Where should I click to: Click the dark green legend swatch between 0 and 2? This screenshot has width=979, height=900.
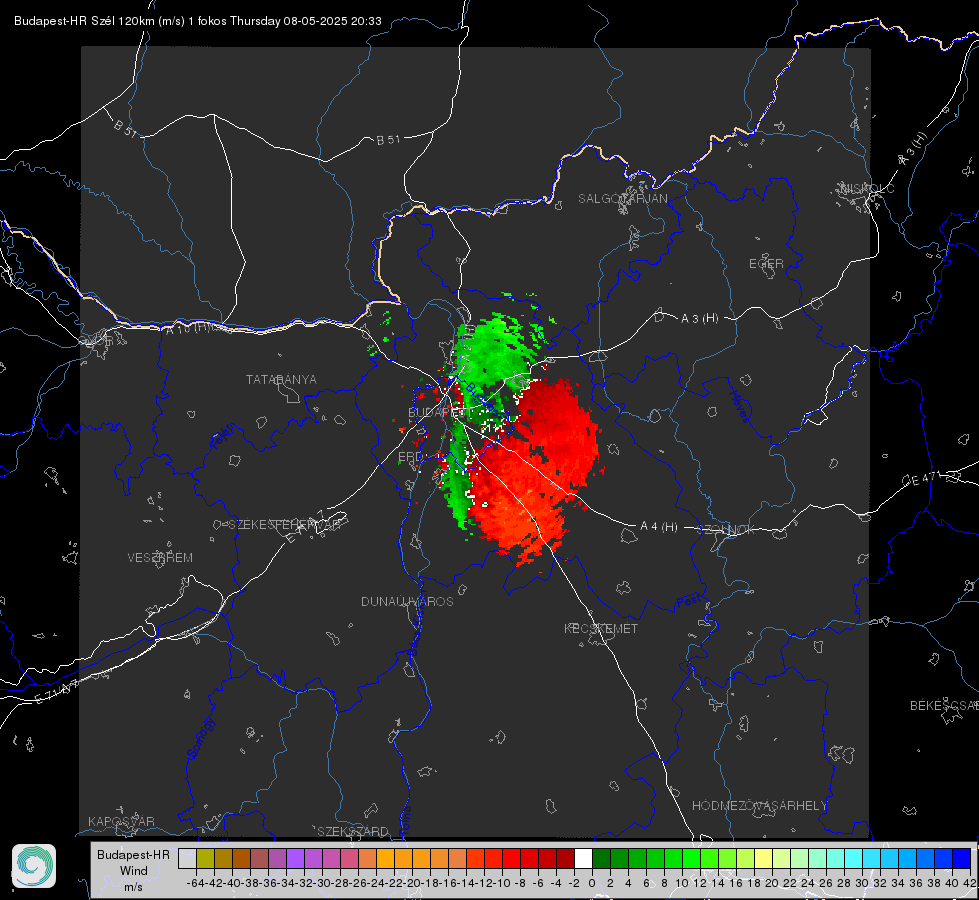coord(601,858)
